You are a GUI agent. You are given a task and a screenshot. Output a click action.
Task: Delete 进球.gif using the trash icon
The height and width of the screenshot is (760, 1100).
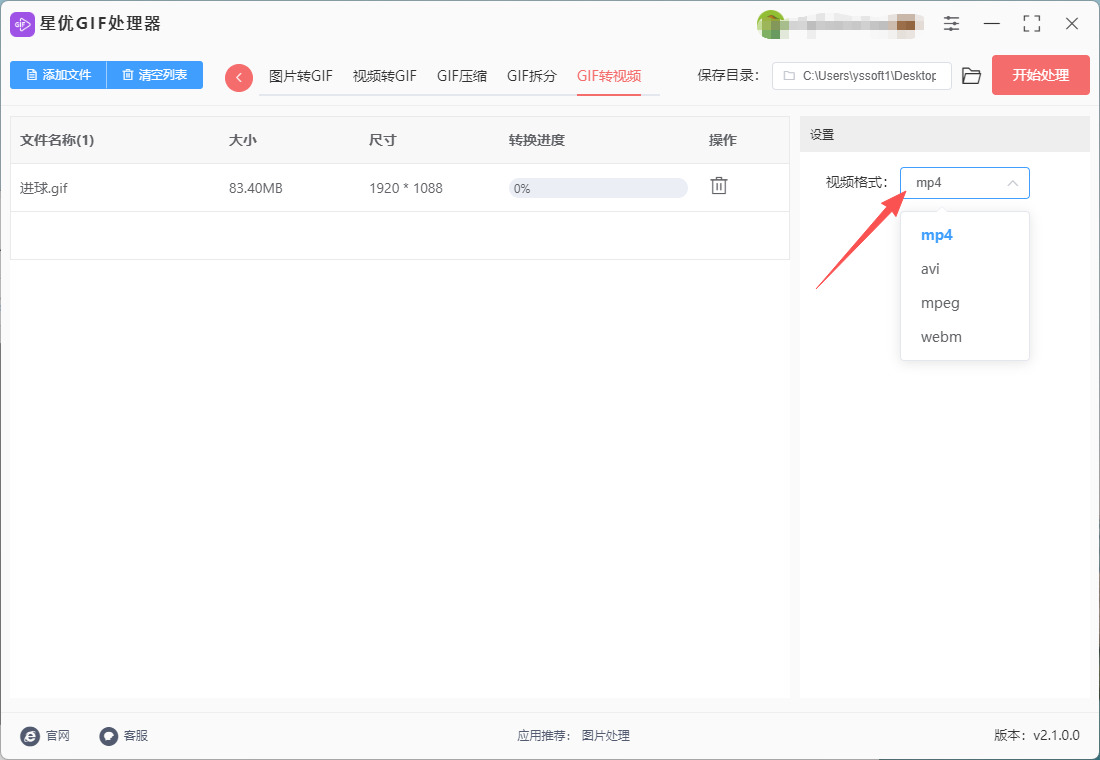(718, 186)
